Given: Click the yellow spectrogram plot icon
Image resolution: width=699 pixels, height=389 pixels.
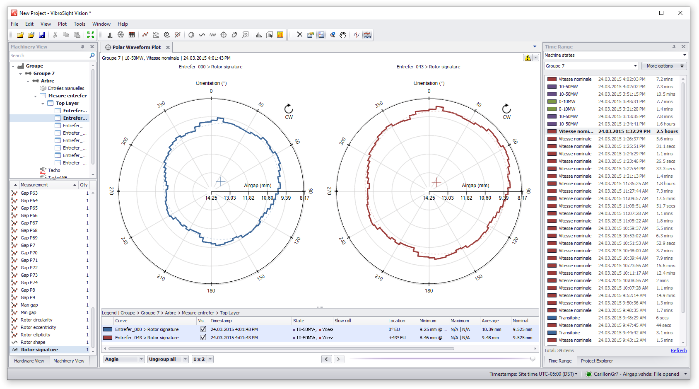Looking at the screenshot, I should [x=280, y=35].
